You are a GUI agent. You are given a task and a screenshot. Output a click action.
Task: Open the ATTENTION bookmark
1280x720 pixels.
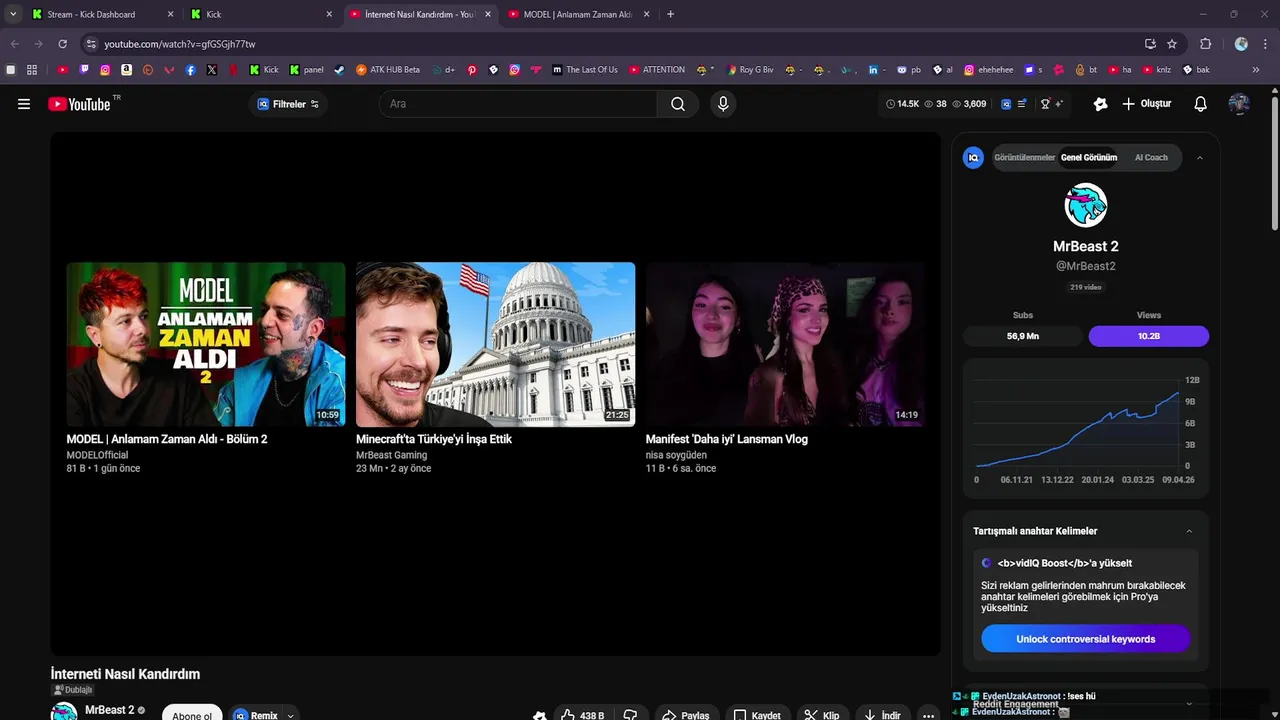(657, 70)
